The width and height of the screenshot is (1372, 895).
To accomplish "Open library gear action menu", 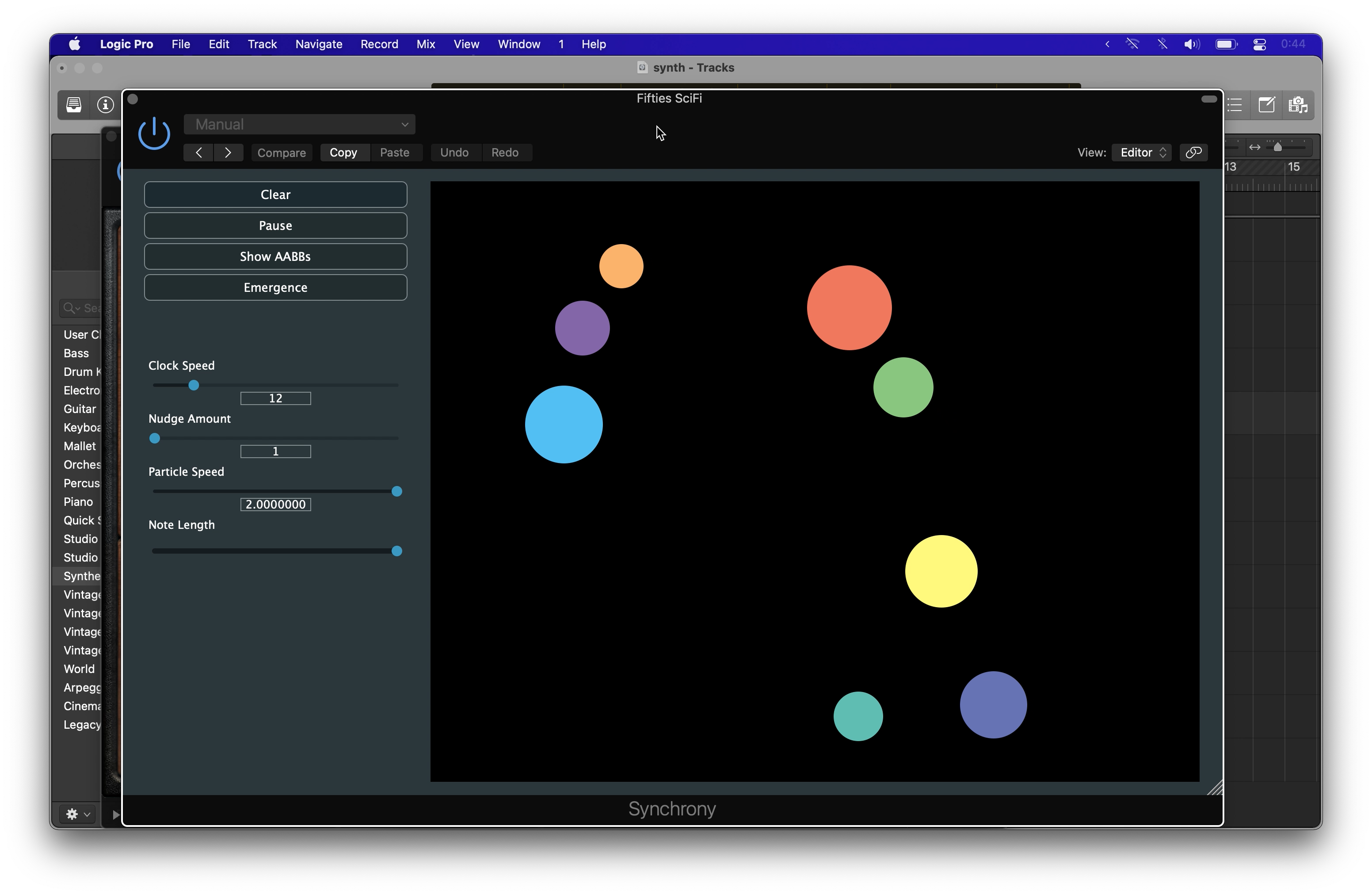I will [x=77, y=814].
